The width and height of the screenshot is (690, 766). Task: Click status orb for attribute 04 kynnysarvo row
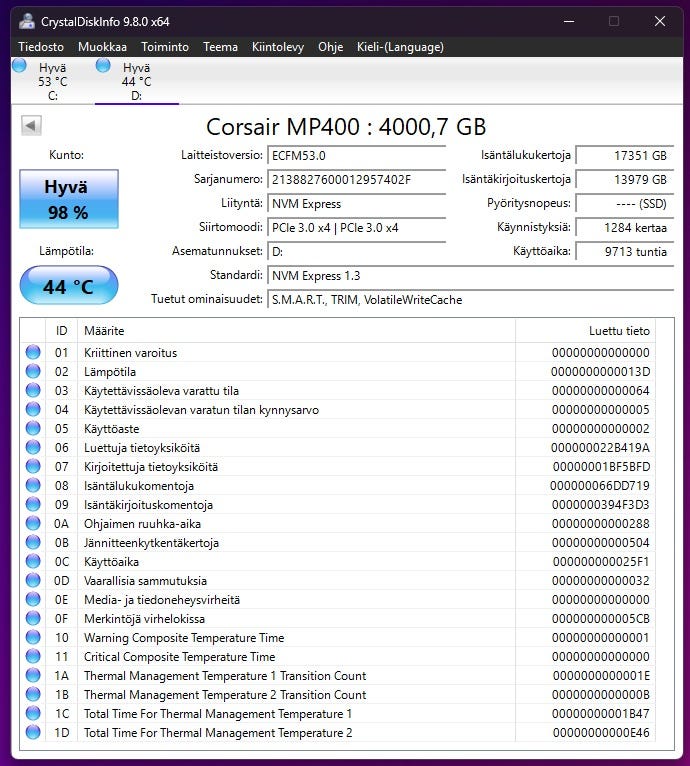click(x=33, y=409)
